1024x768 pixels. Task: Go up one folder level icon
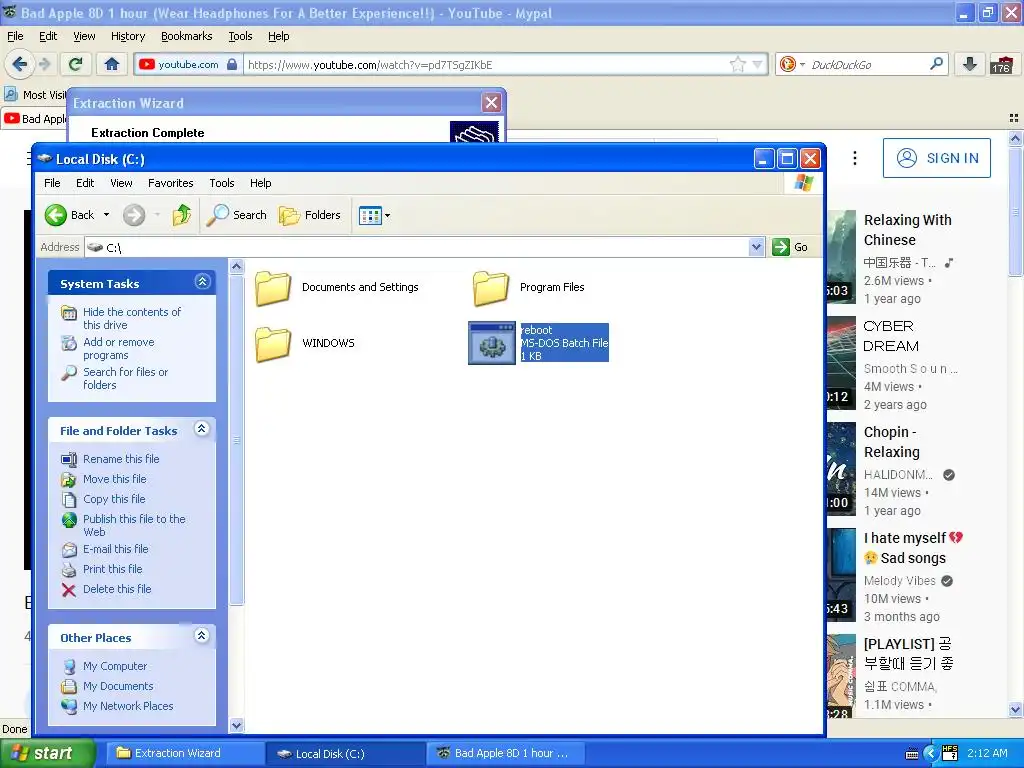coord(182,215)
